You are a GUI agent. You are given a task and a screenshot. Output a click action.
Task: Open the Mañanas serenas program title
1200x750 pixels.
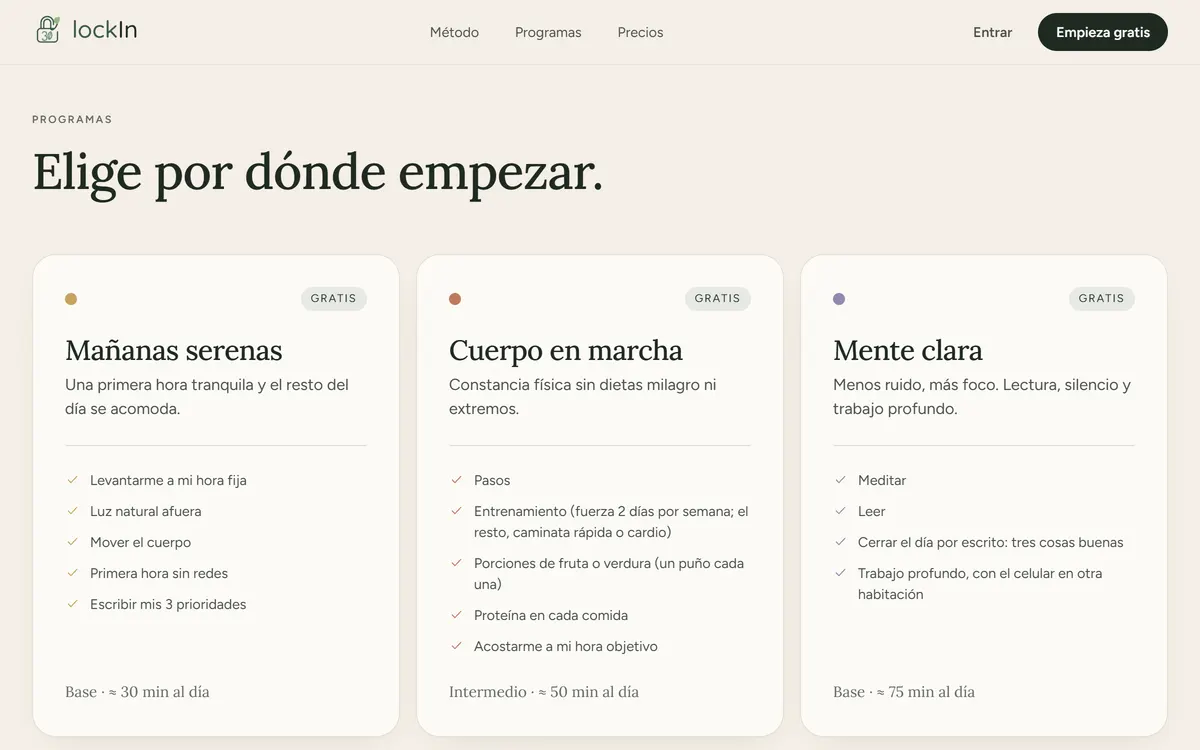pyautogui.click(x=174, y=350)
